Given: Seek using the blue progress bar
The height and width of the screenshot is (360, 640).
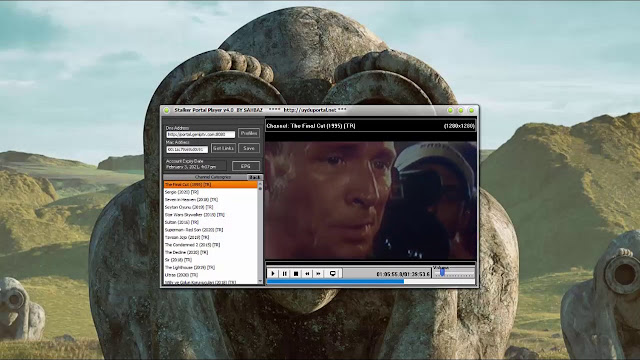Looking at the screenshot, I should coord(371,281).
